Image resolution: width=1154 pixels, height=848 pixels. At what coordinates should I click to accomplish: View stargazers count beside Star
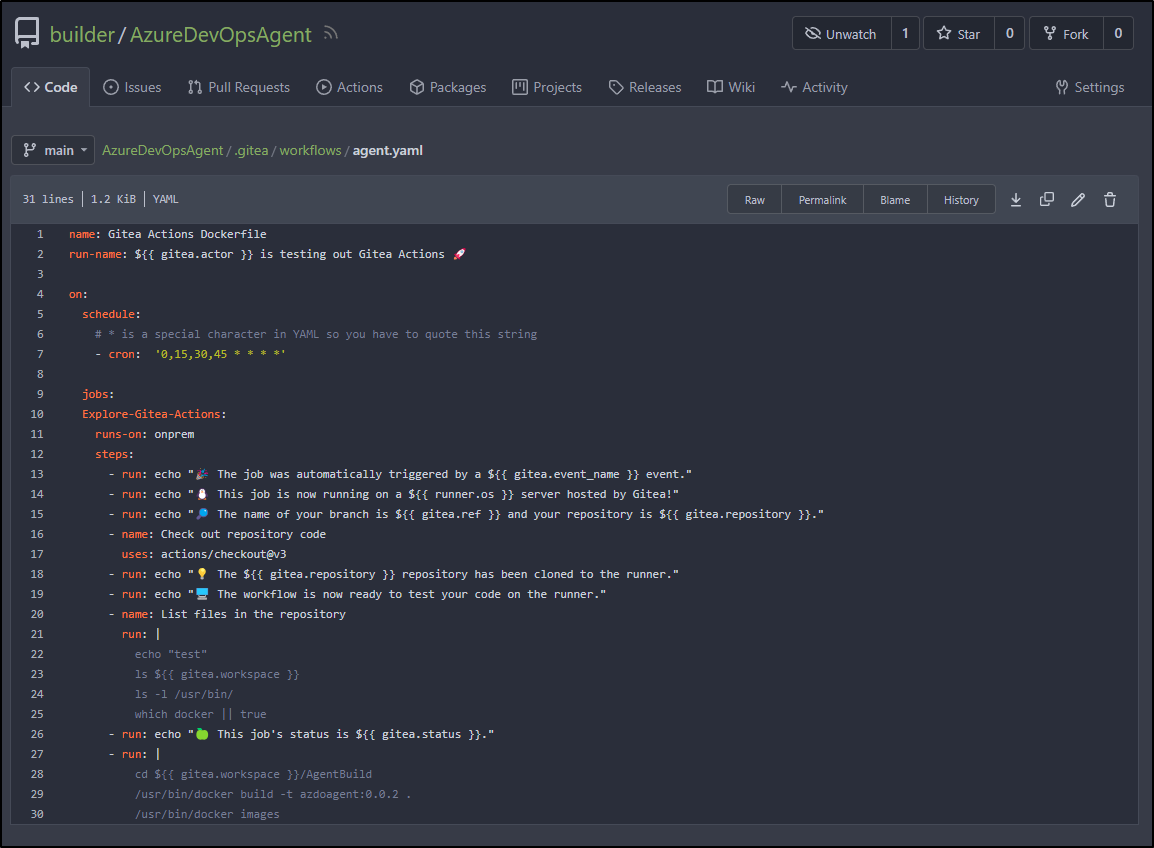pos(1010,33)
